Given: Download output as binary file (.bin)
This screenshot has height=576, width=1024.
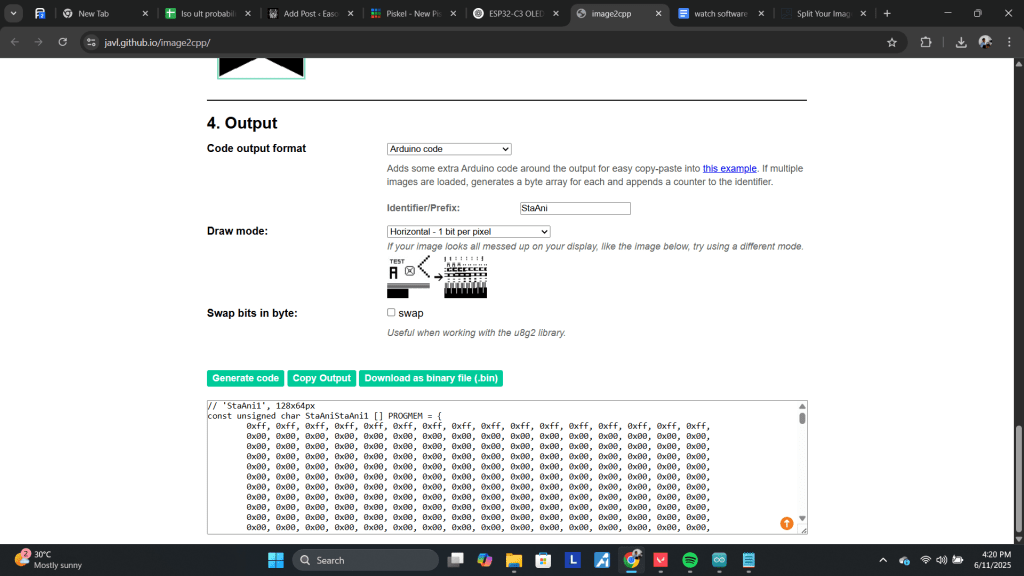Looking at the screenshot, I should (x=430, y=378).
